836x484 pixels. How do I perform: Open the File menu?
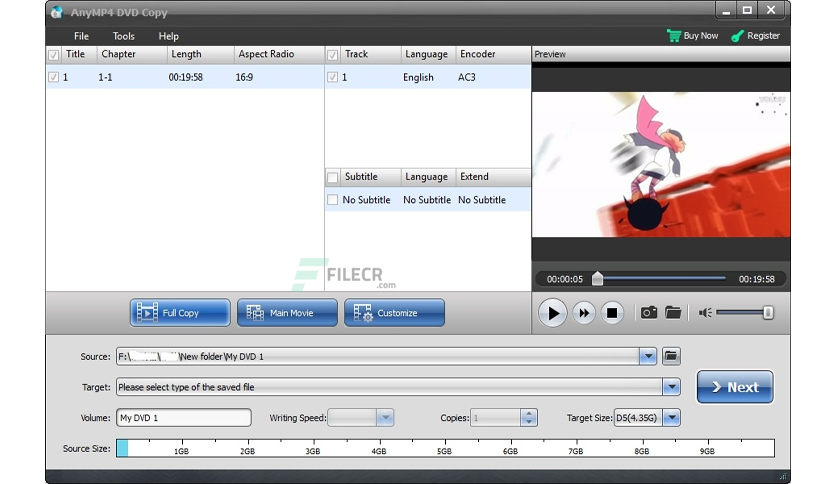coord(81,36)
